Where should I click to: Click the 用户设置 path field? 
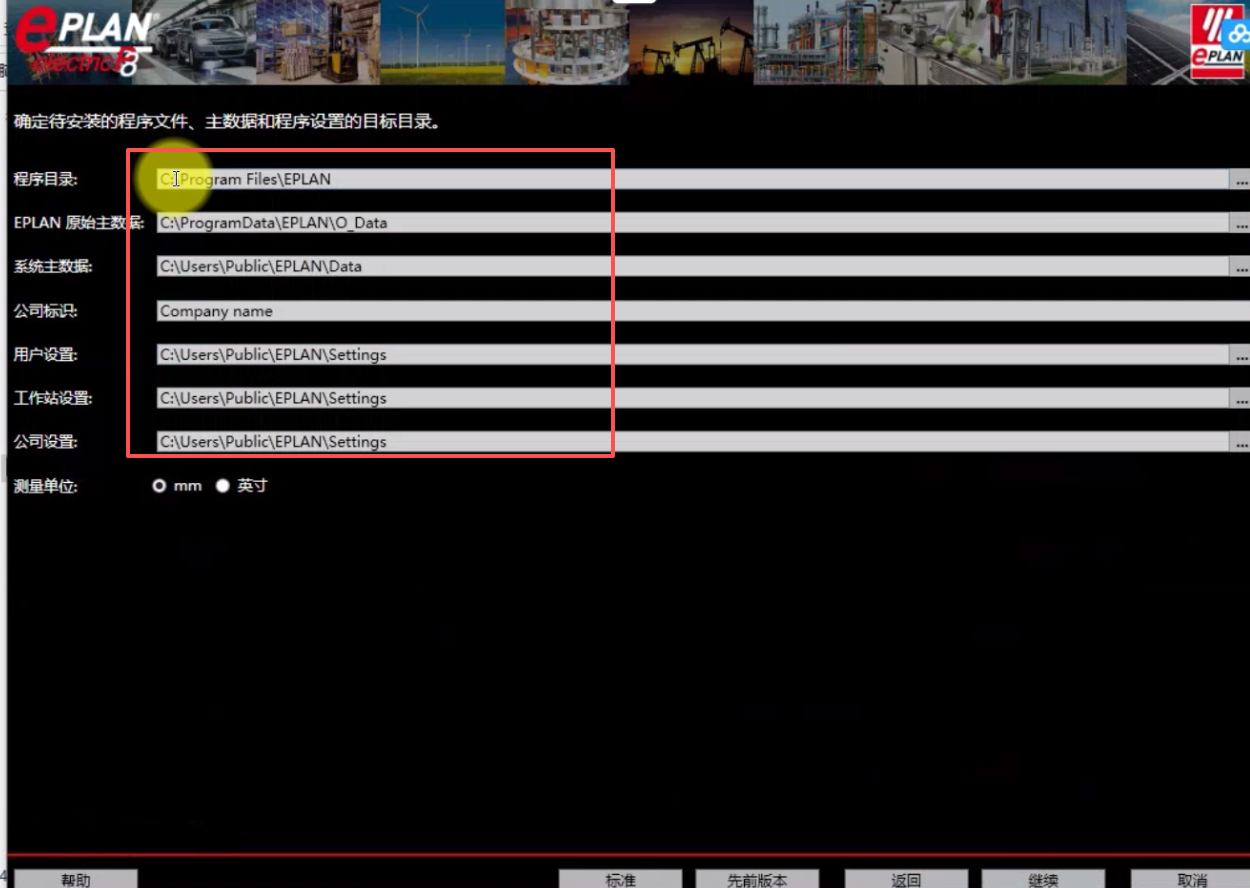692,355
